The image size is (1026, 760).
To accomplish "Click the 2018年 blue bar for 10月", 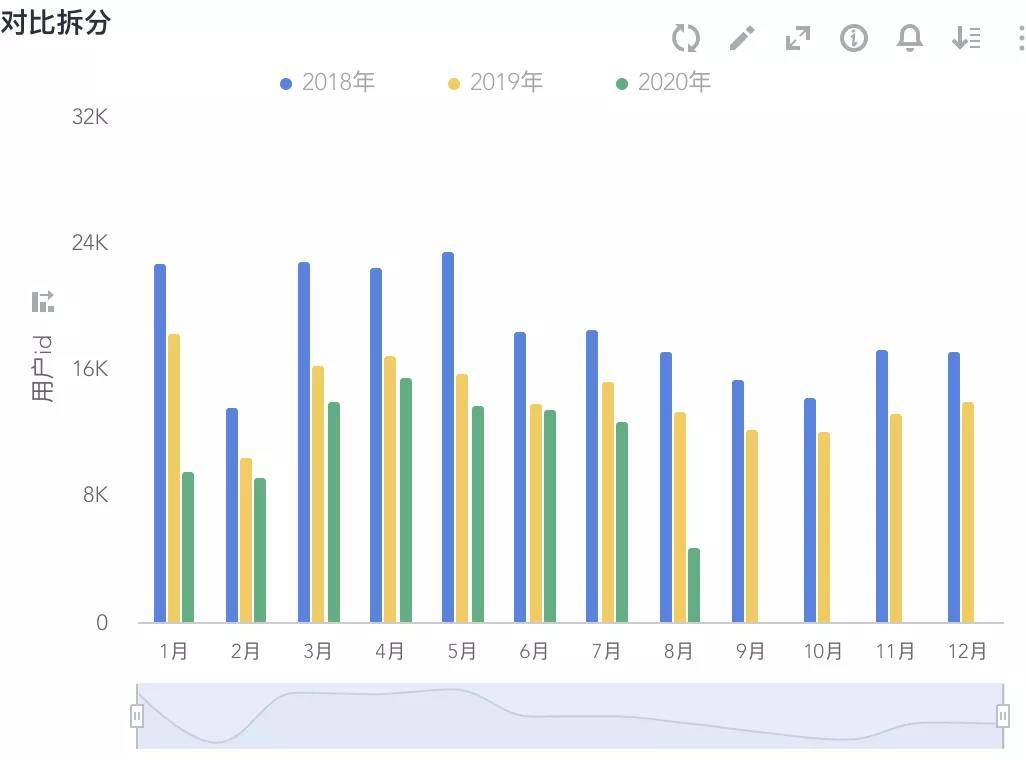I will pyautogui.click(x=810, y=510).
